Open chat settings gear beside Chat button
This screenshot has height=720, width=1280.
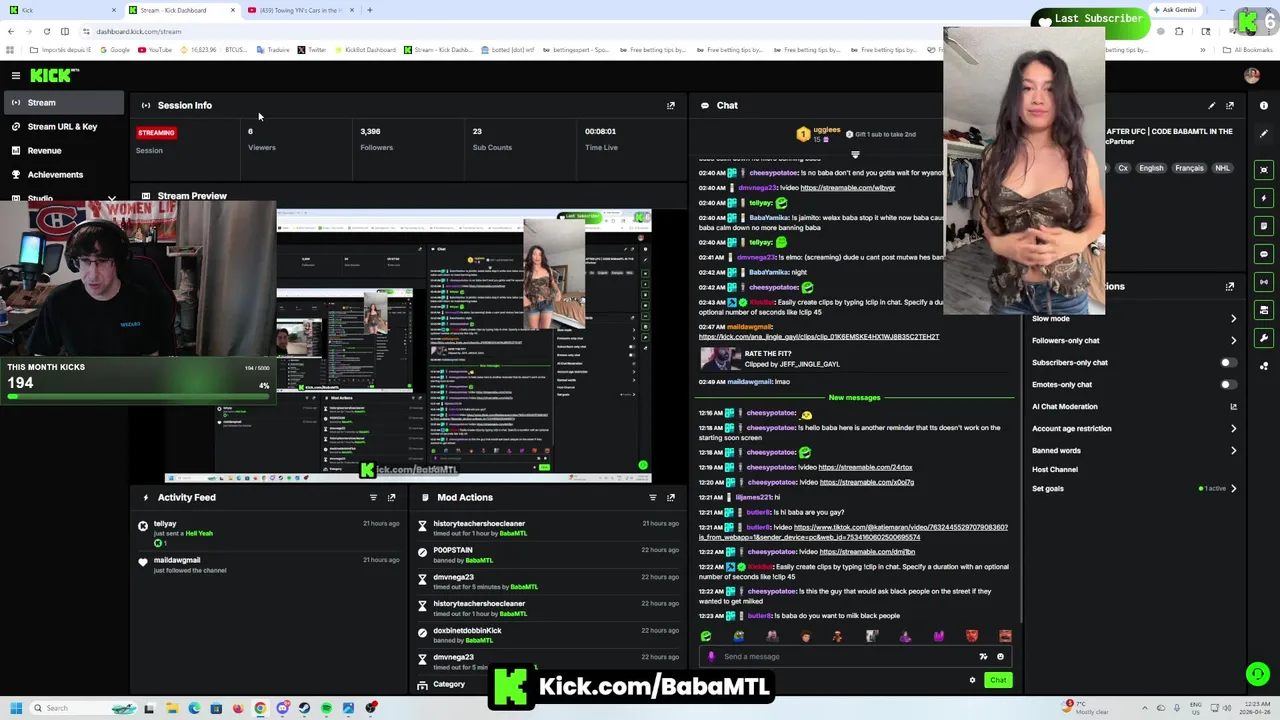[972, 680]
